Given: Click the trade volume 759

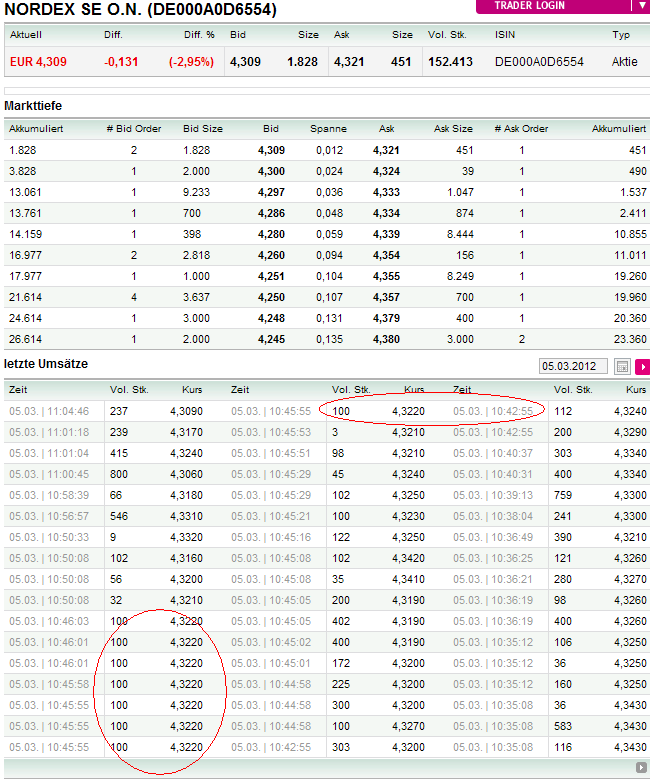Looking at the screenshot, I should (563, 495).
